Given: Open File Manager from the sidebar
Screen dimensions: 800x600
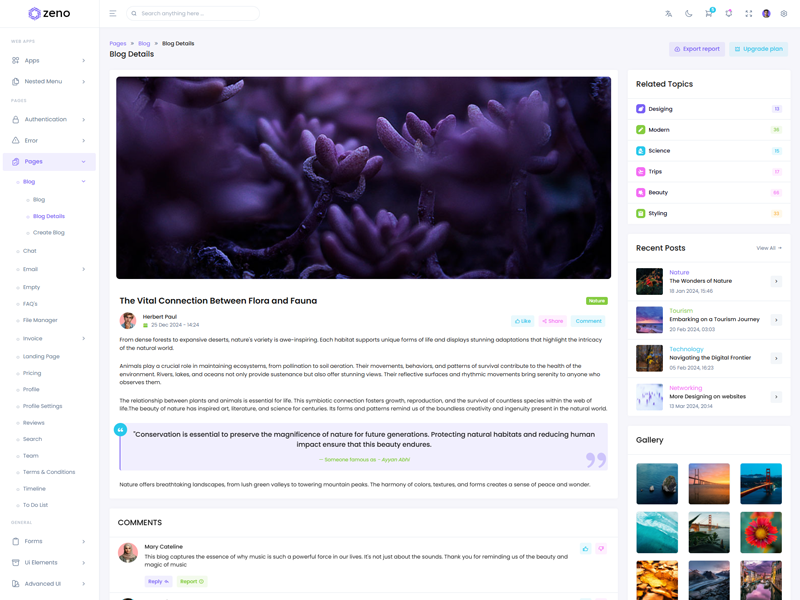Looking at the screenshot, I should point(40,320).
